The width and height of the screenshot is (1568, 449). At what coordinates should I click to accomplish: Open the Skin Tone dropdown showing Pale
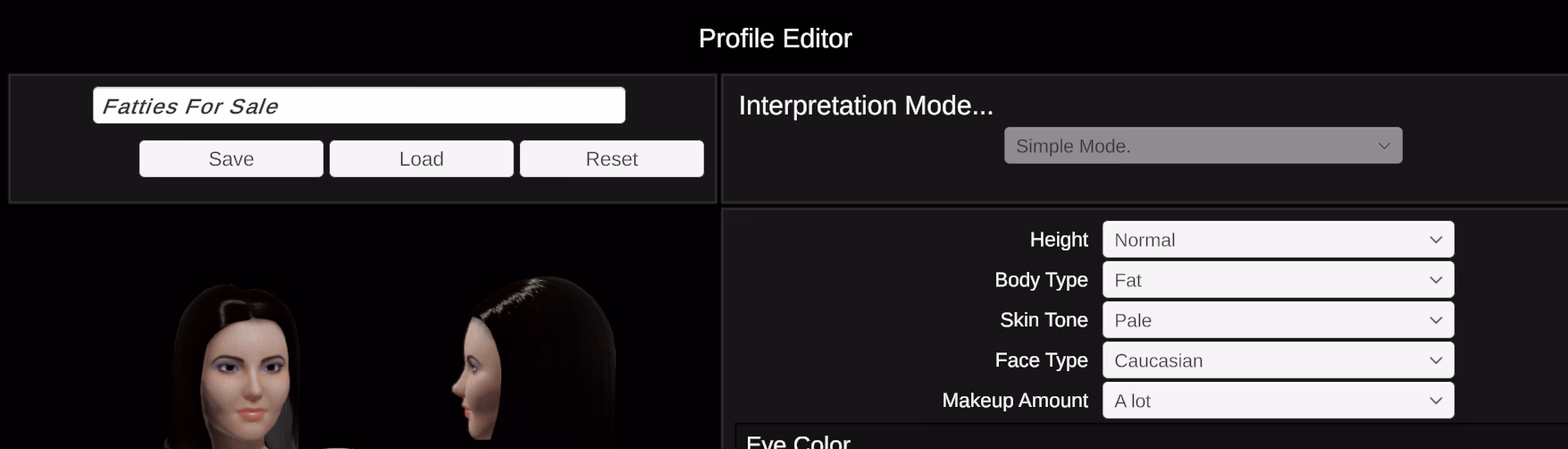tap(1278, 320)
